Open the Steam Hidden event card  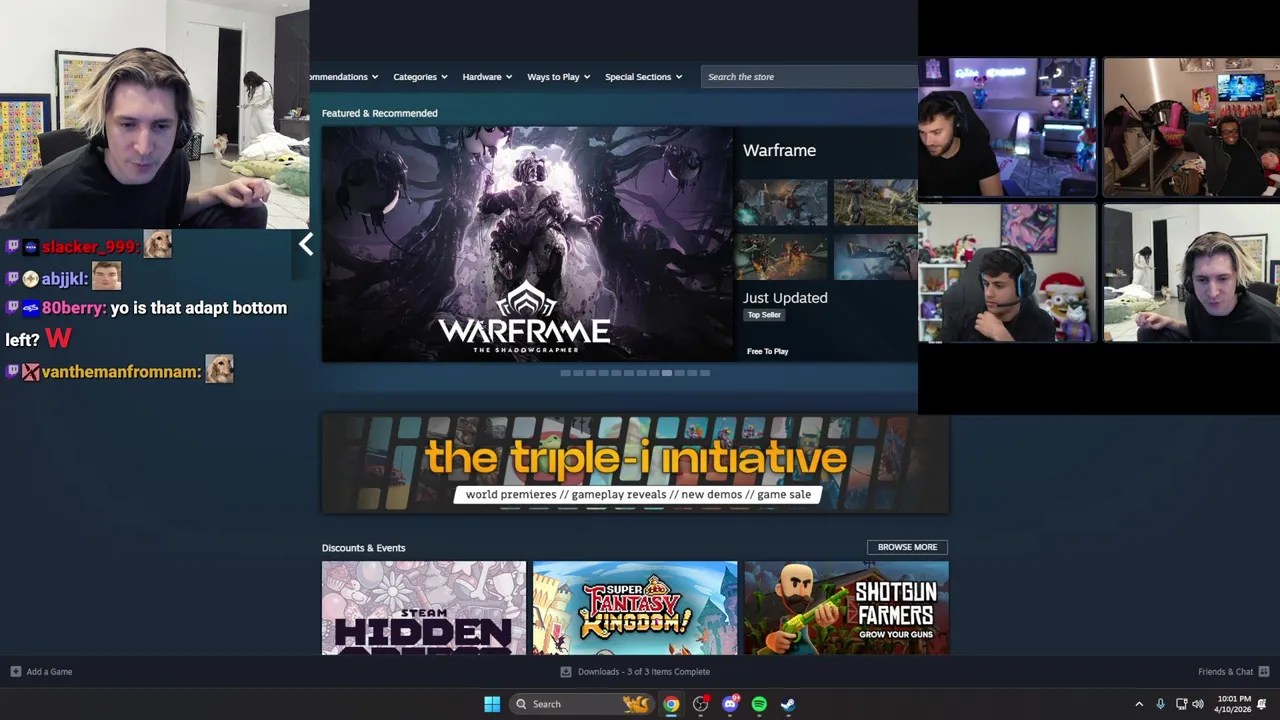pos(424,608)
